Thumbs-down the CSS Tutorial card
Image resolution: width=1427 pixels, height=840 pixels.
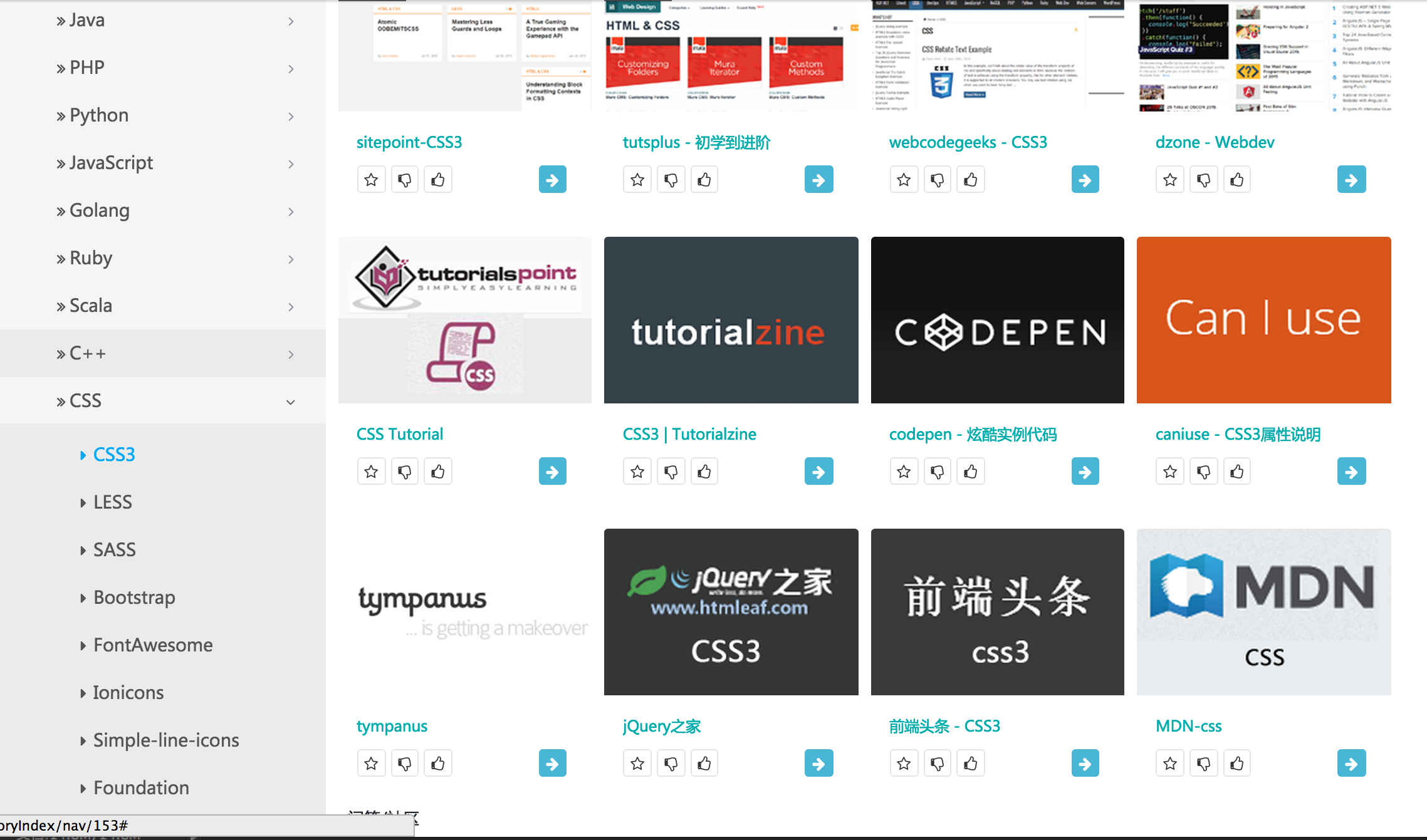coord(405,472)
